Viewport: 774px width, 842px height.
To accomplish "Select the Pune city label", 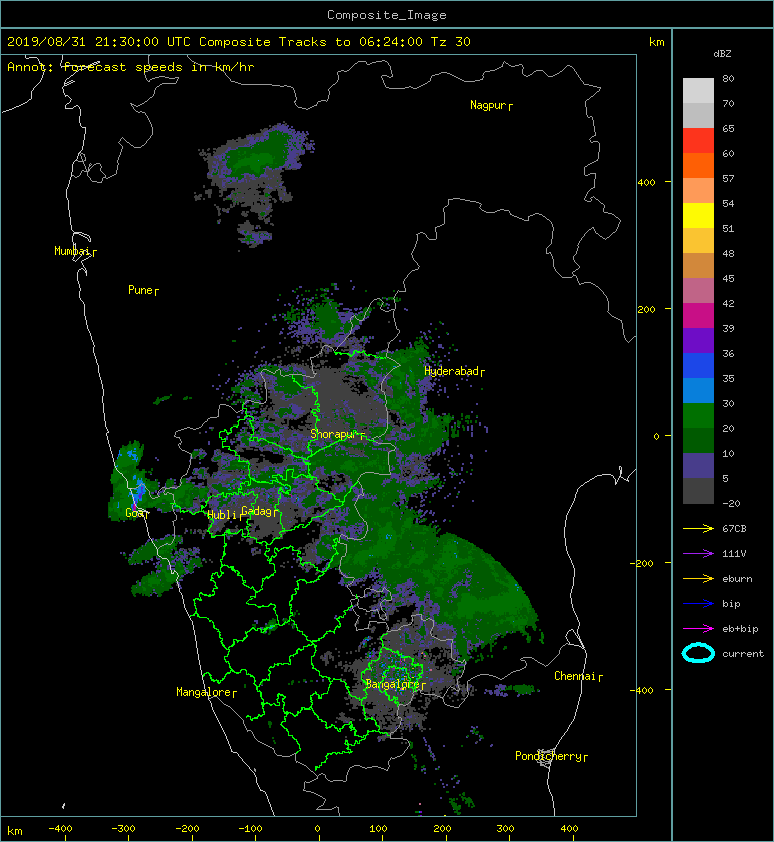I will click(143, 291).
